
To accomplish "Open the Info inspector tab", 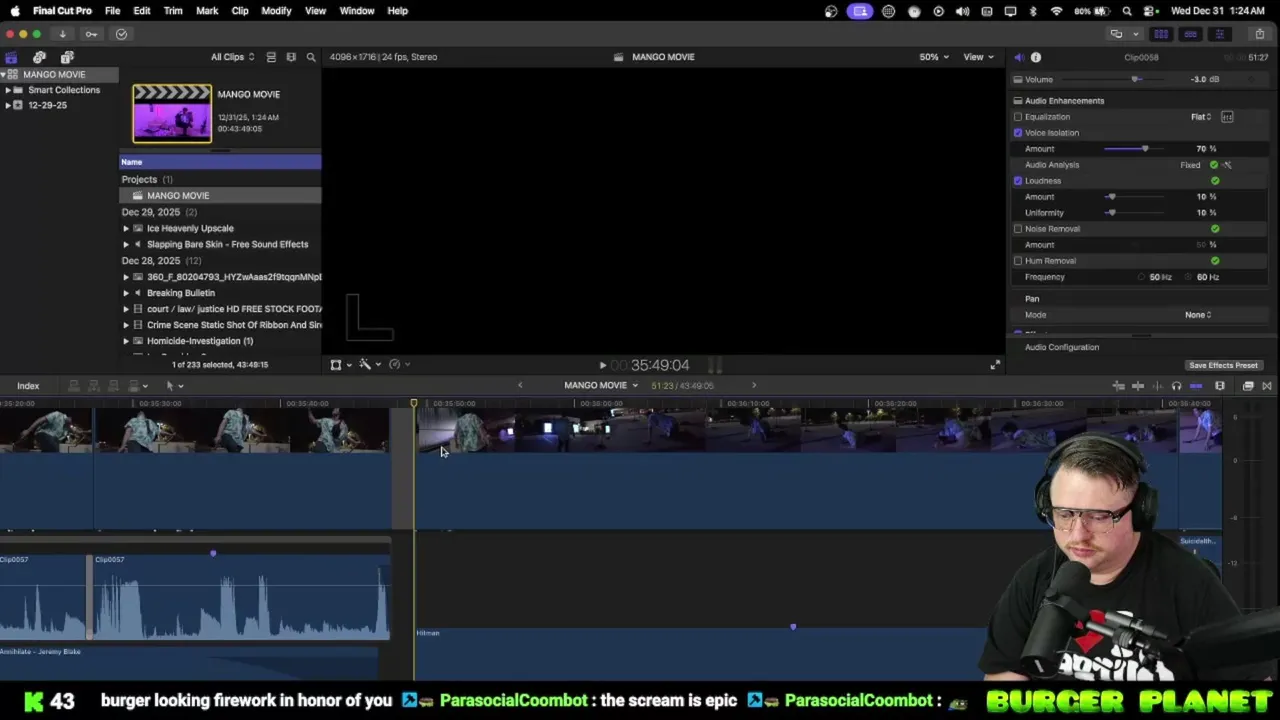I will [x=1036, y=57].
